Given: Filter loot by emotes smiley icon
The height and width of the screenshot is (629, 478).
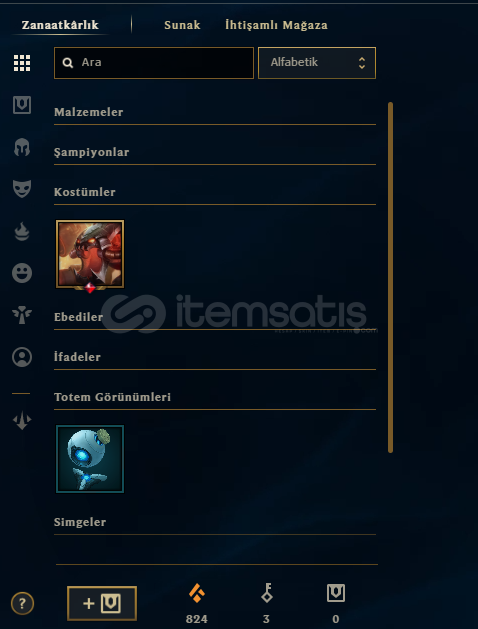Looking at the screenshot, I should pos(22,273).
